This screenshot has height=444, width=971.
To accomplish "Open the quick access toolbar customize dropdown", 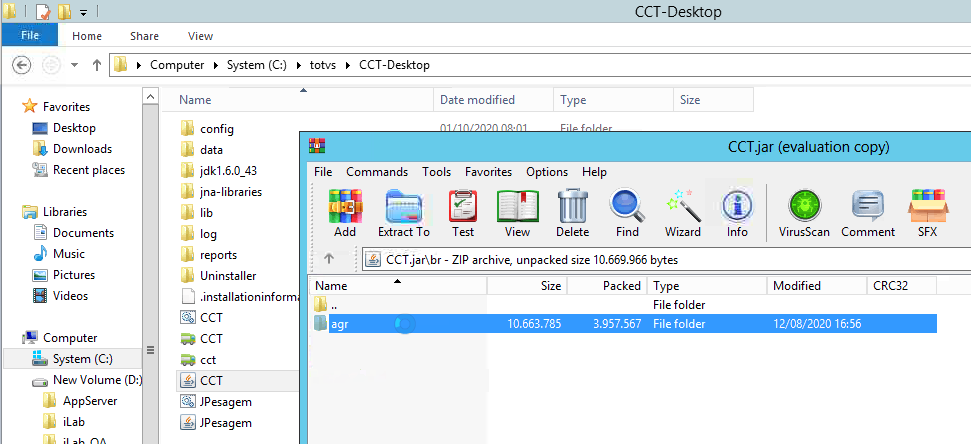I will click(x=84, y=12).
